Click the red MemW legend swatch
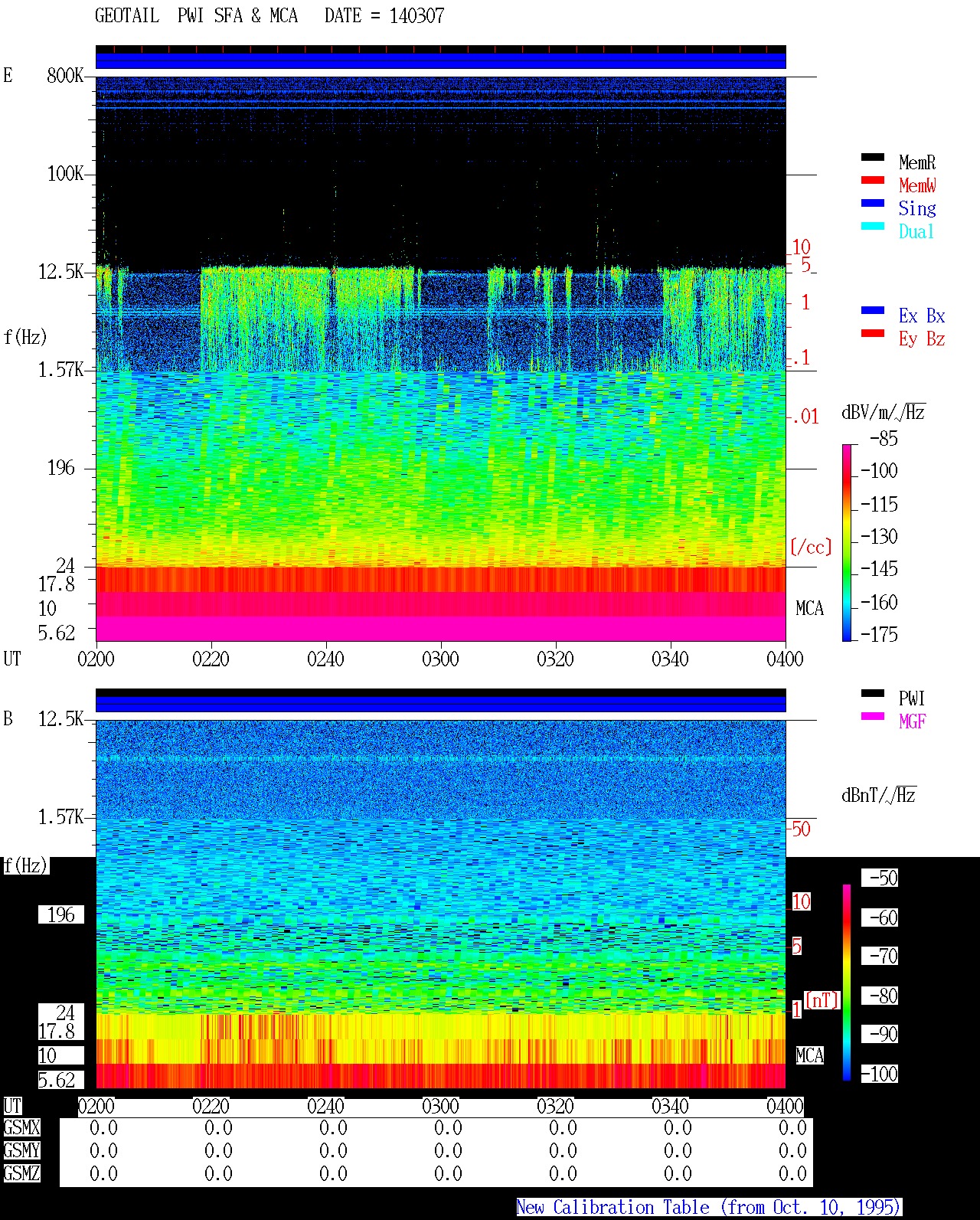Viewport: 980px width, 1220px height. pos(873,180)
